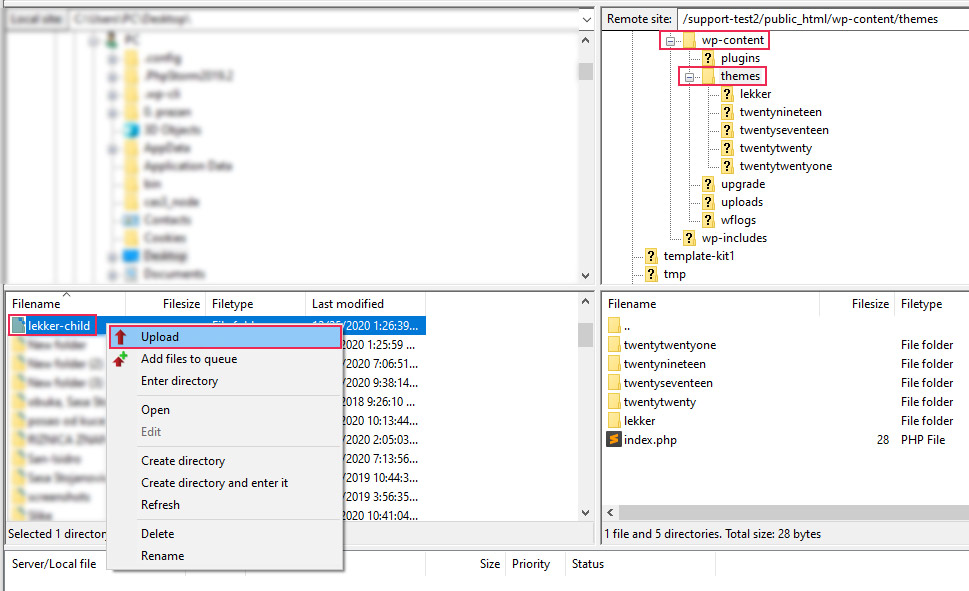Select twentynineteen in remote file list
The height and width of the screenshot is (591, 969).
point(664,364)
